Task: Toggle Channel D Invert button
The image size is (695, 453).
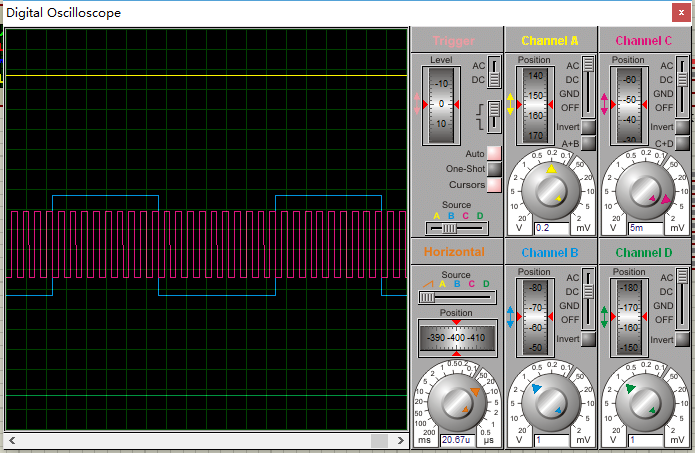Action: coord(683,339)
